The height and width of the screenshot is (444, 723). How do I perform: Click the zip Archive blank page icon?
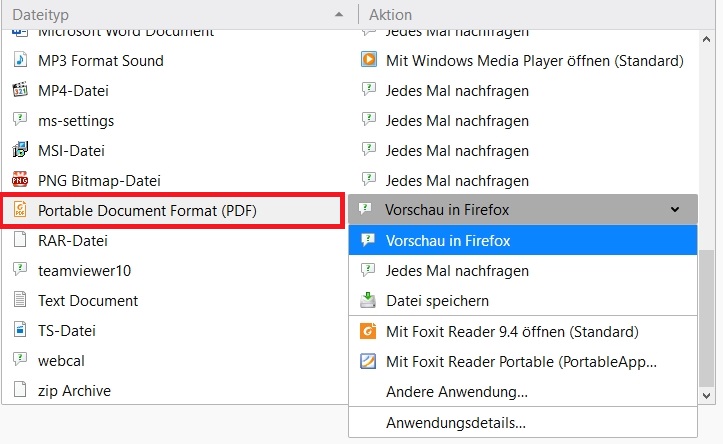(x=20, y=390)
